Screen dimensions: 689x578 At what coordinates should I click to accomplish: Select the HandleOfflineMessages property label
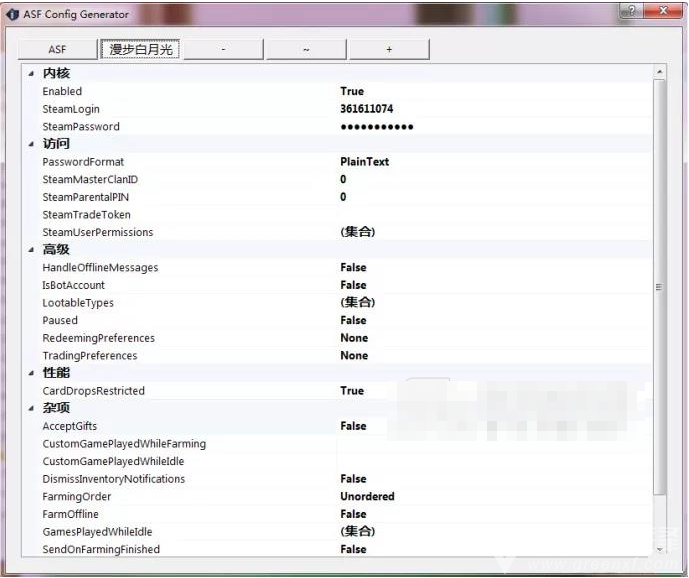click(100, 268)
